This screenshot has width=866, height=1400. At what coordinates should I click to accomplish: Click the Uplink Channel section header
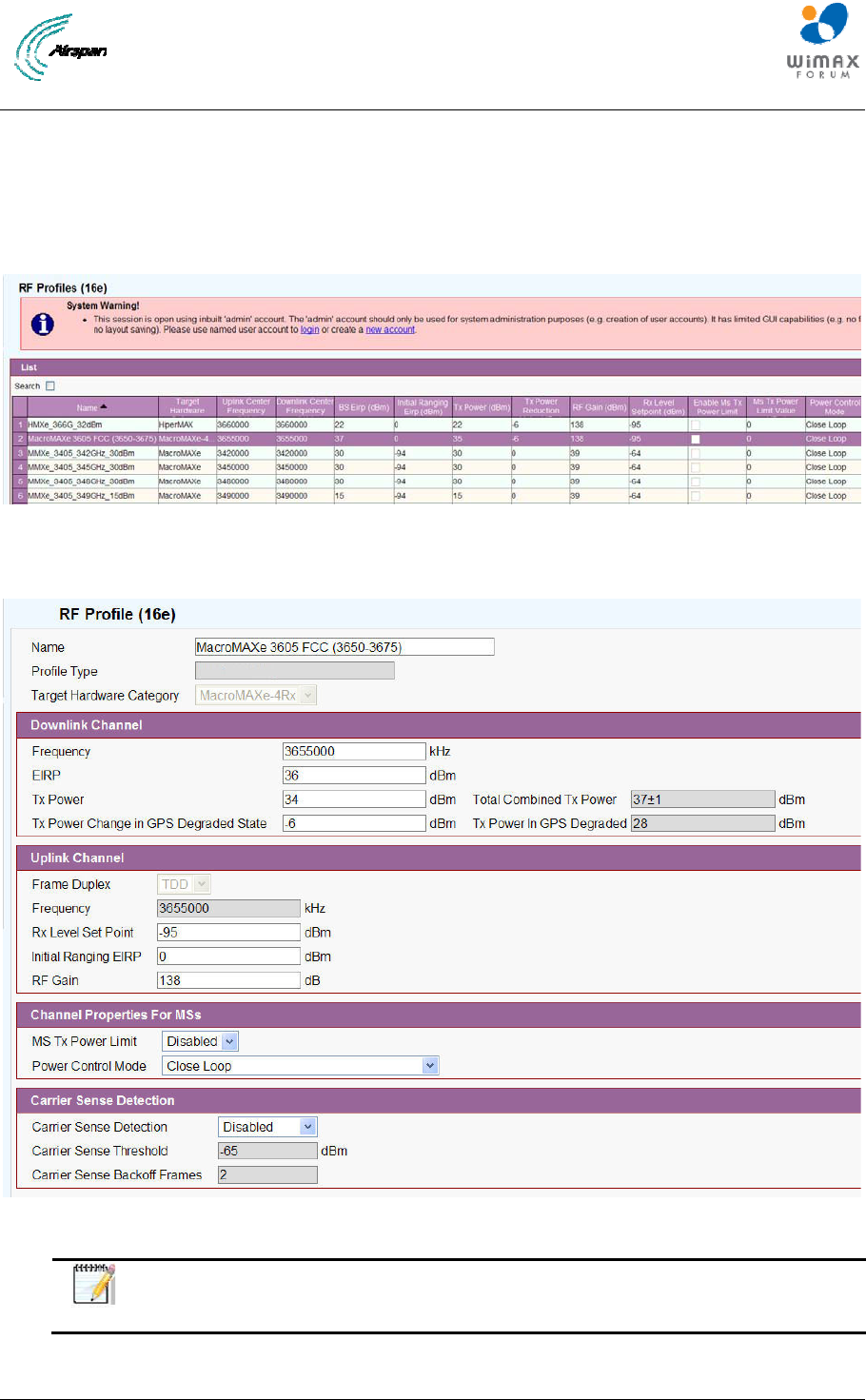tap(439, 858)
